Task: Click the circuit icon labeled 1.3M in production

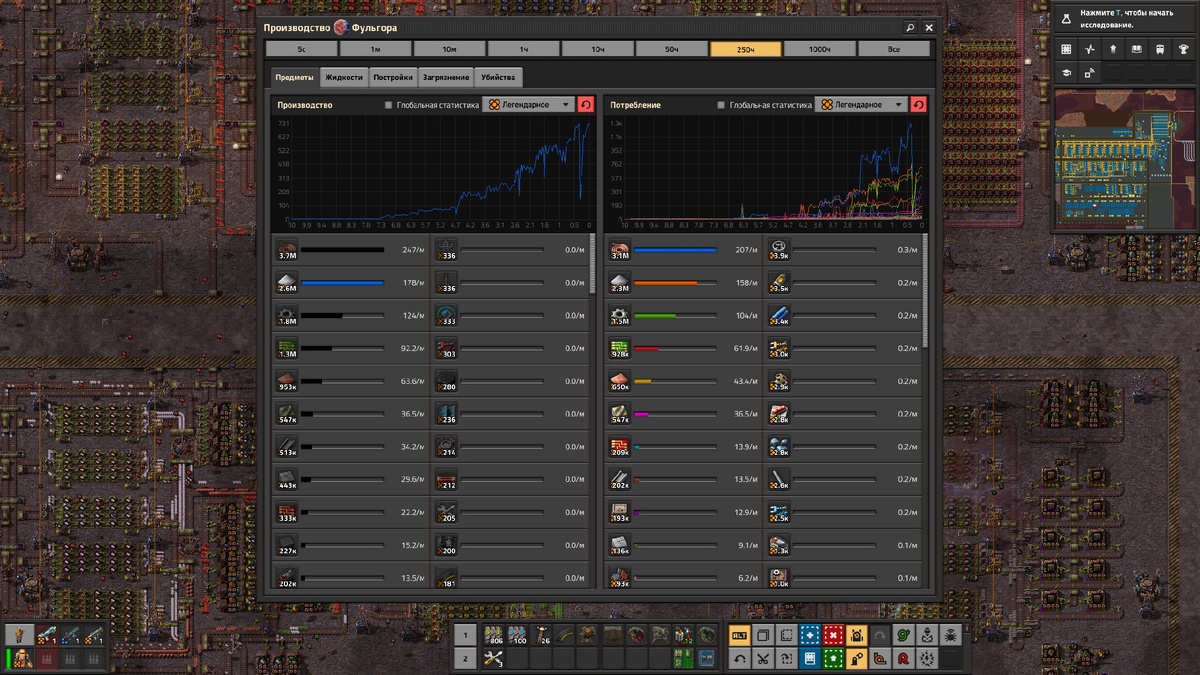Action: coord(287,348)
